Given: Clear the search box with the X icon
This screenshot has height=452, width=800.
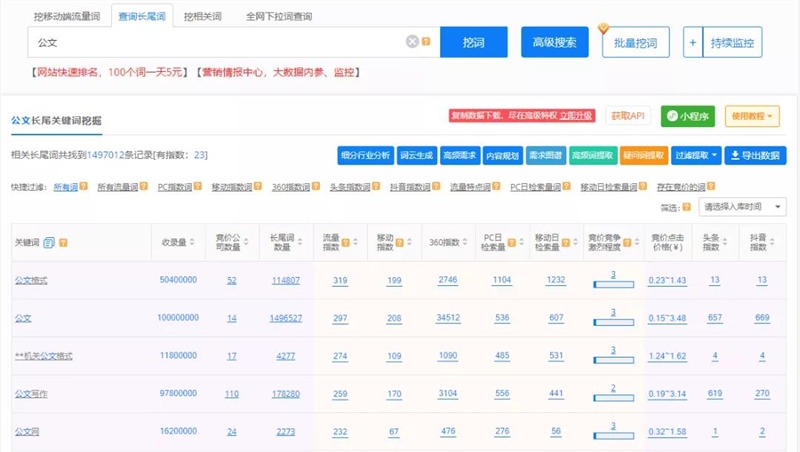Looking at the screenshot, I should [x=411, y=42].
